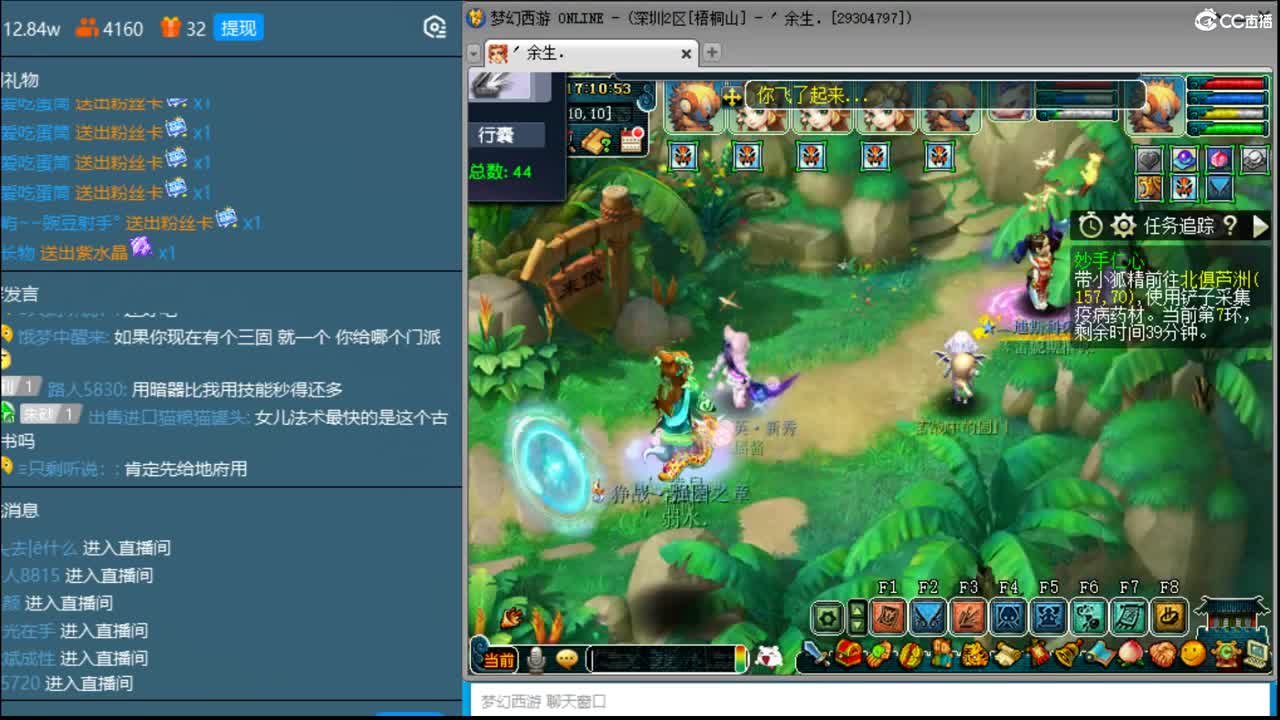Image resolution: width=1280 pixels, height=720 pixels.
Task: Click the grey heart buff icon
Action: 1151,159
